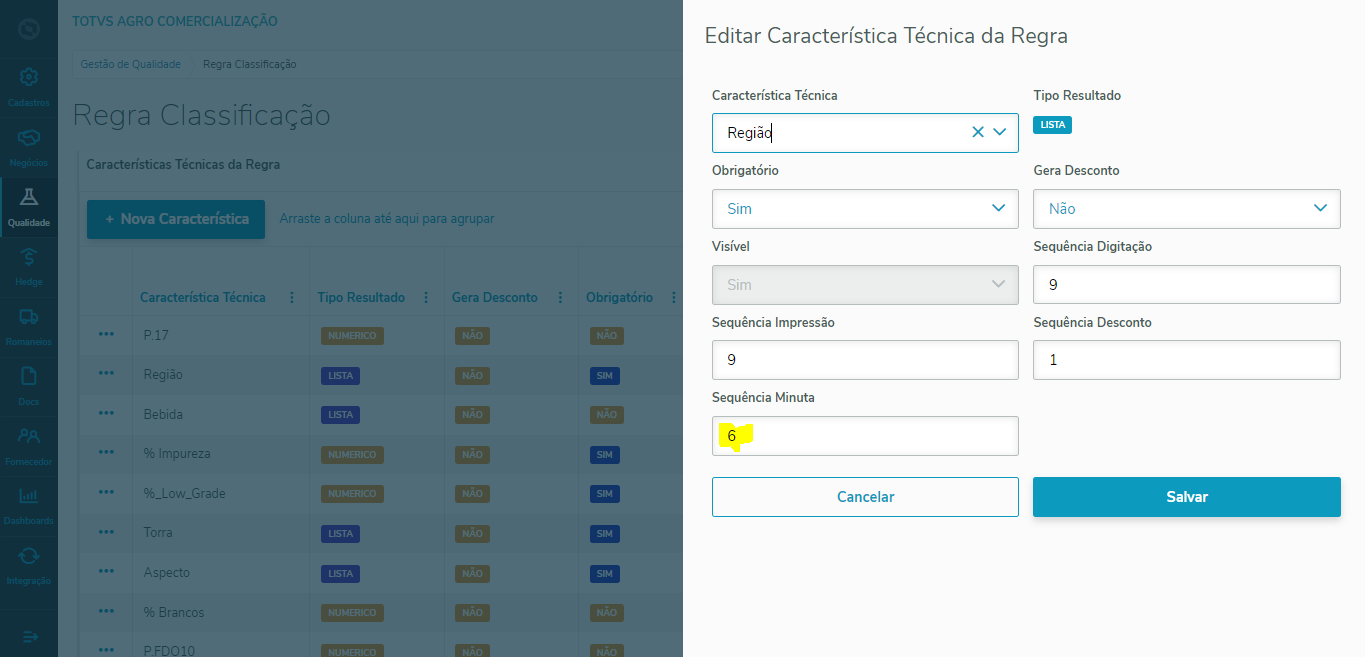
Task: Open row actions dots for P.17
Action: (106, 334)
